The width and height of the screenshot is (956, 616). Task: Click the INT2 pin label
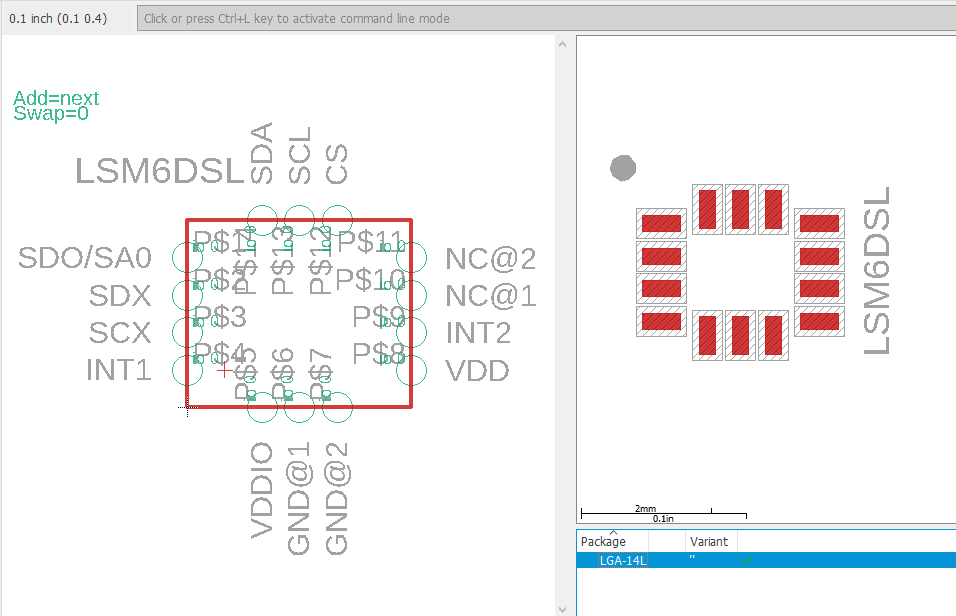click(x=478, y=333)
